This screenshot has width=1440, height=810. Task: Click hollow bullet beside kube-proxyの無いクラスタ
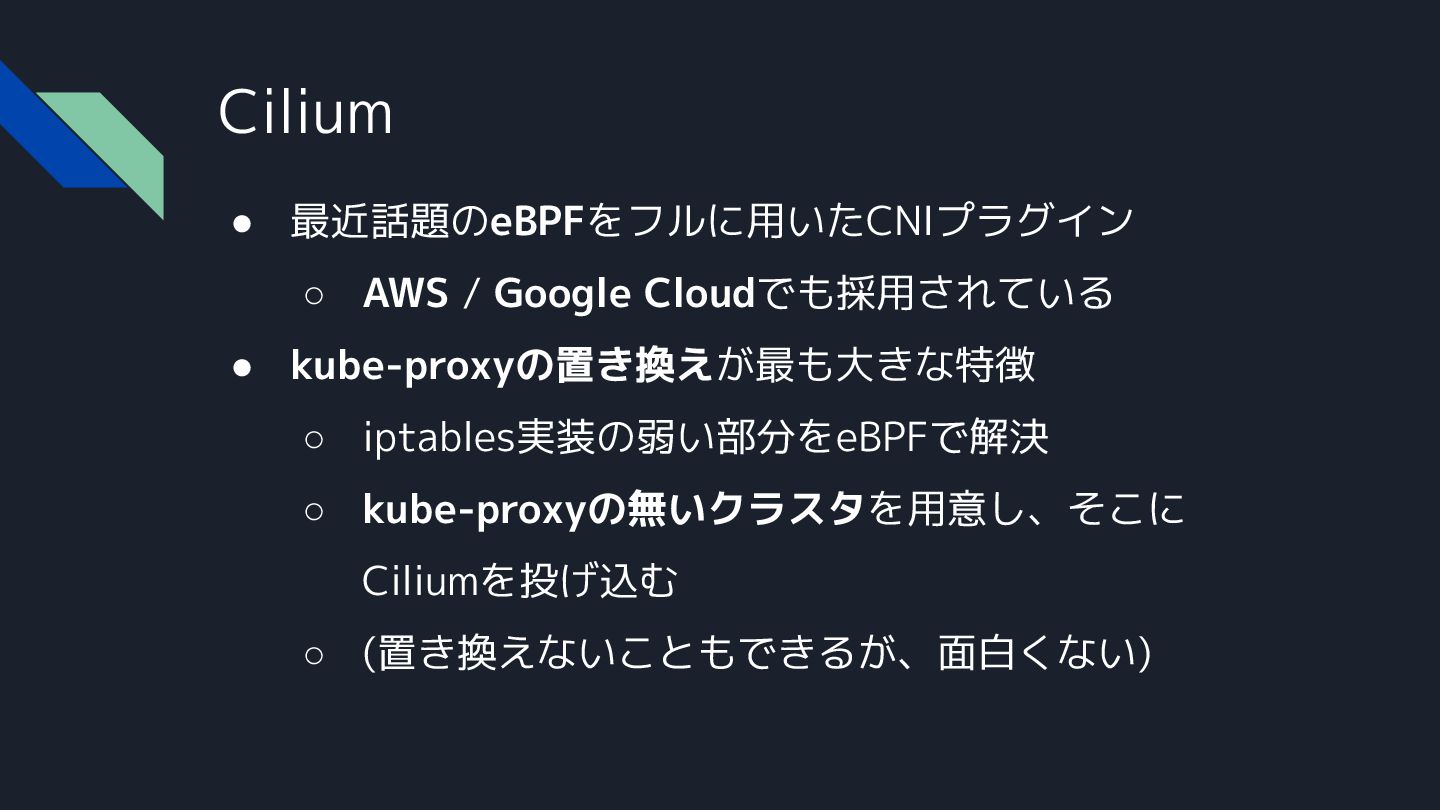tap(313, 511)
